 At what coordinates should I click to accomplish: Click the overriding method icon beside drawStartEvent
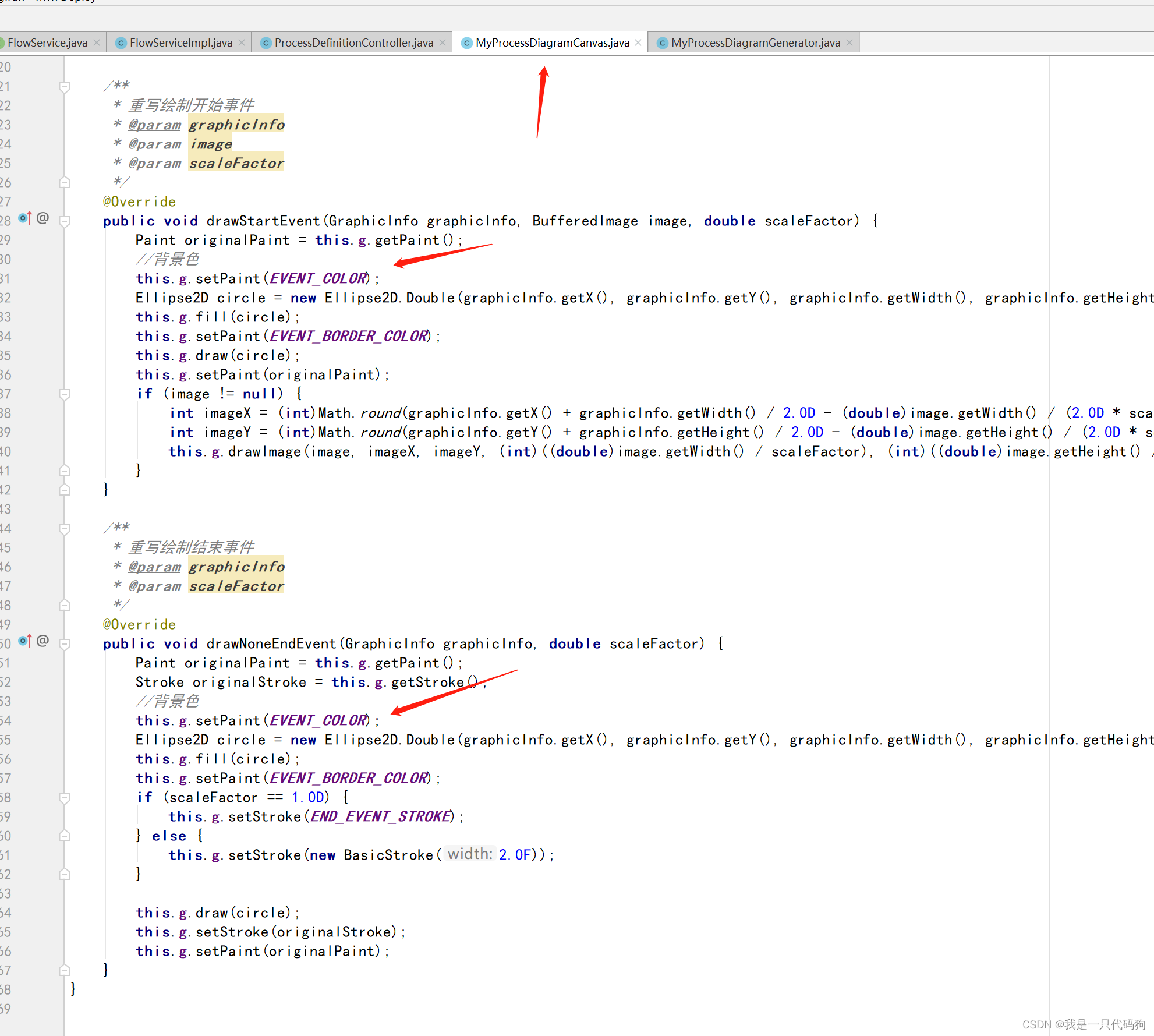click(x=24, y=218)
